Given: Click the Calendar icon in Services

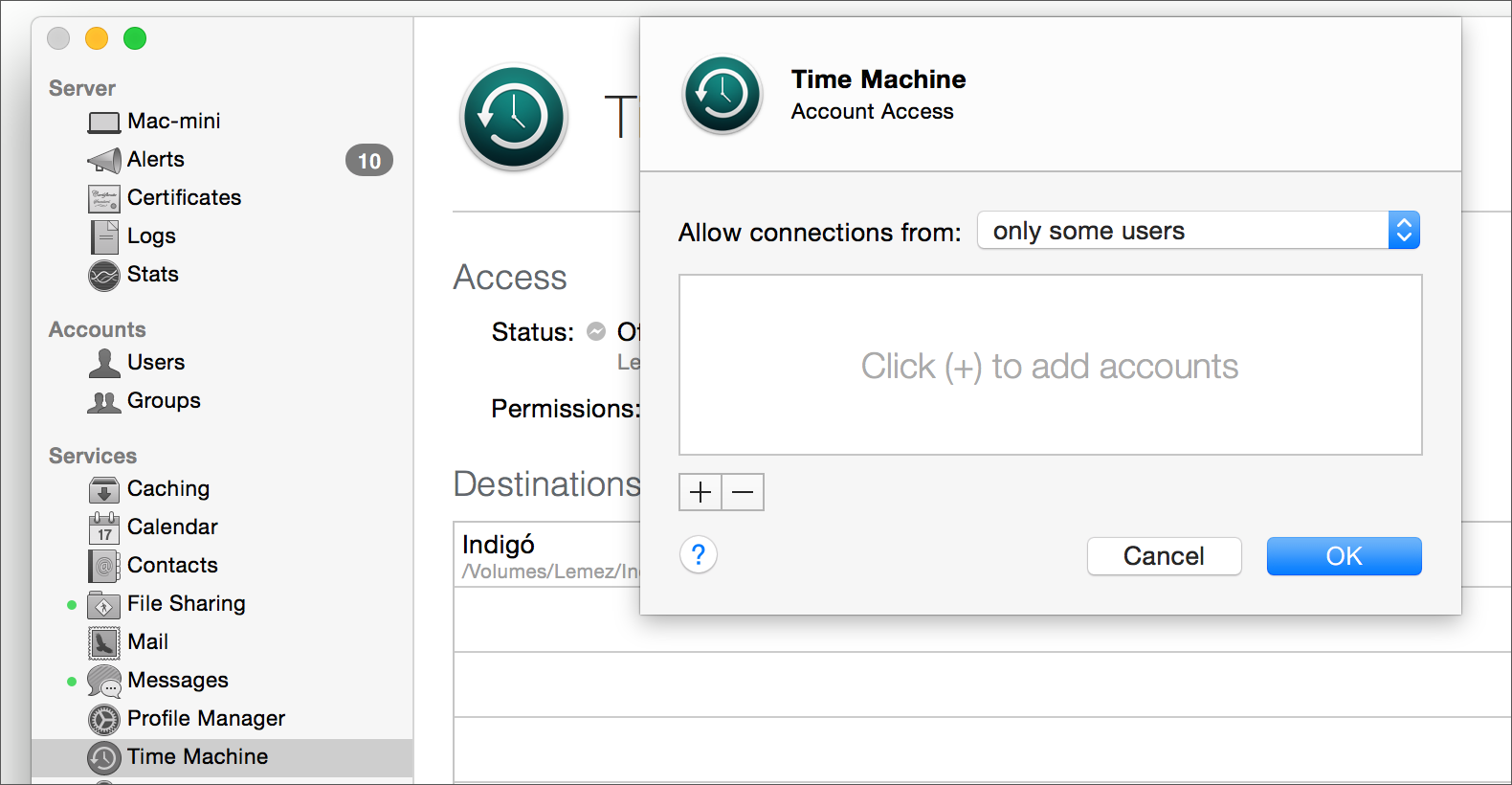Looking at the screenshot, I should point(103,527).
